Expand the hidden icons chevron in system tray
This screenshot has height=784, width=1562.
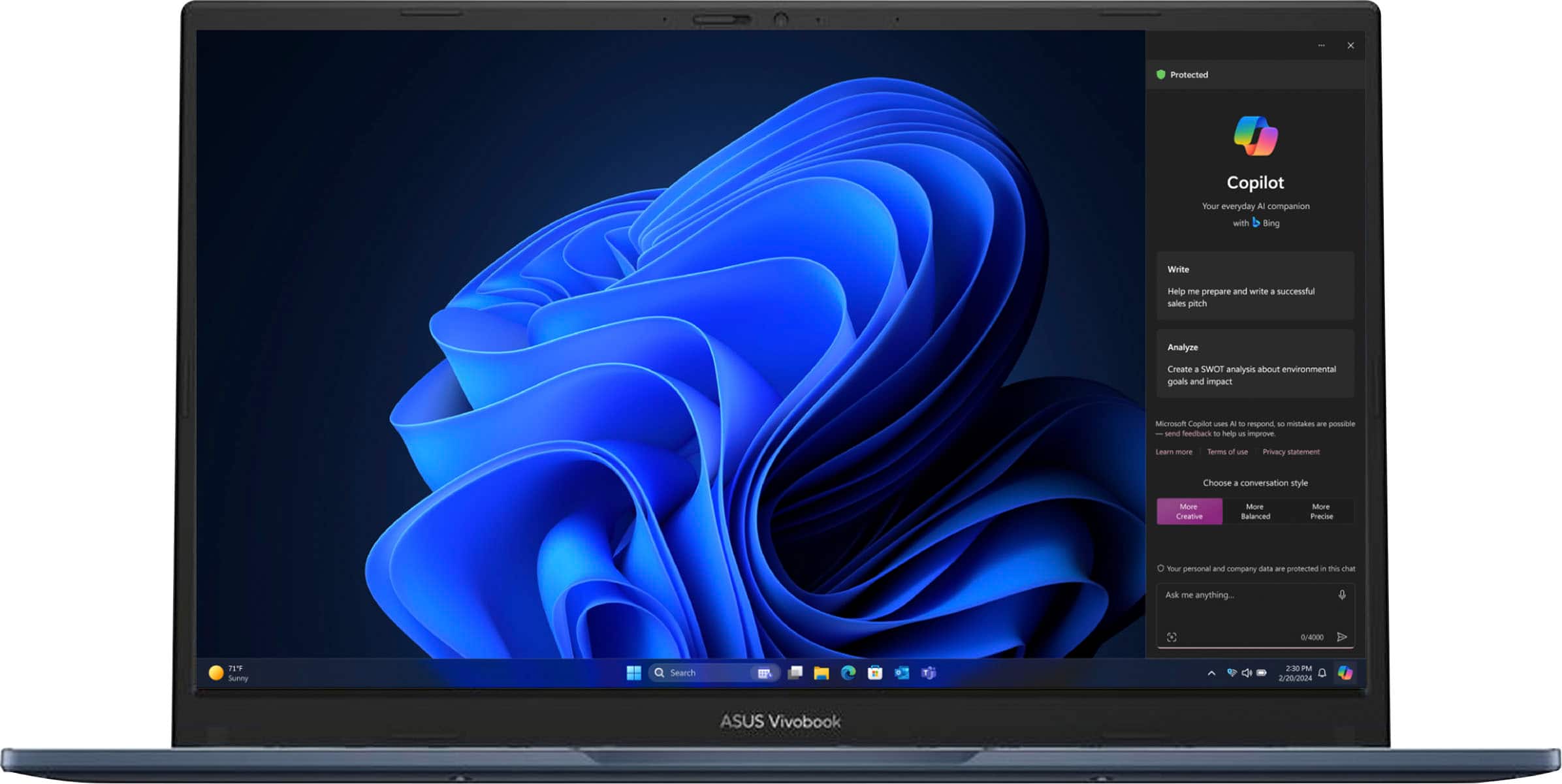tap(1211, 672)
